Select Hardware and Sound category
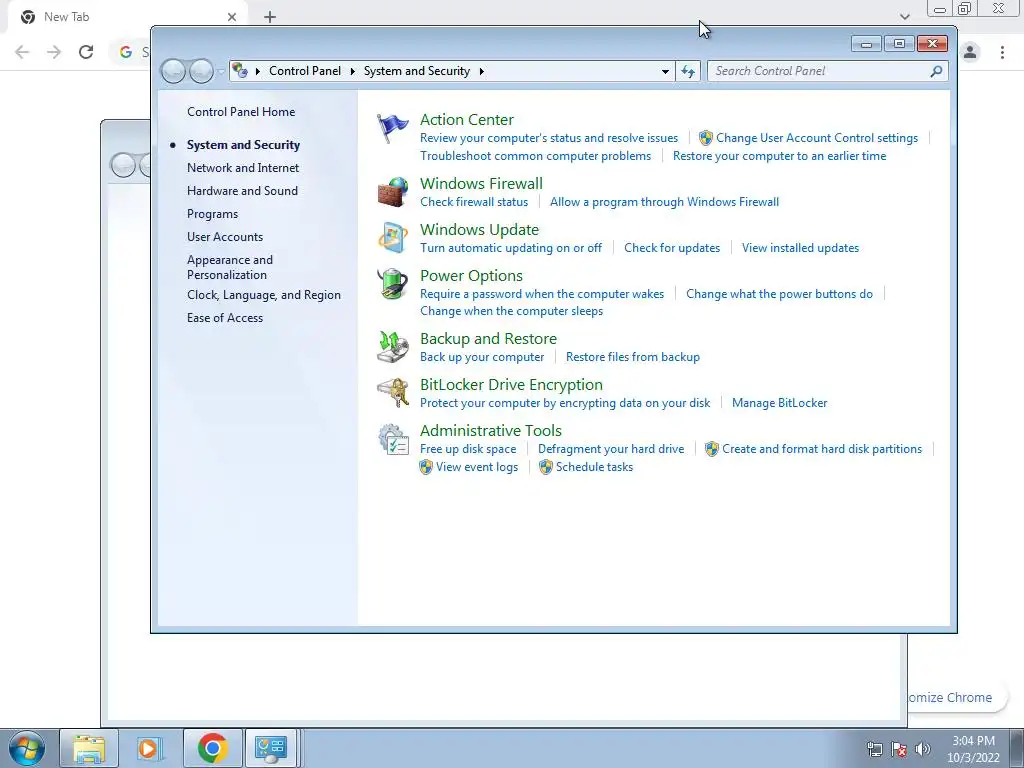The image size is (1024, 768). (242, 191)
